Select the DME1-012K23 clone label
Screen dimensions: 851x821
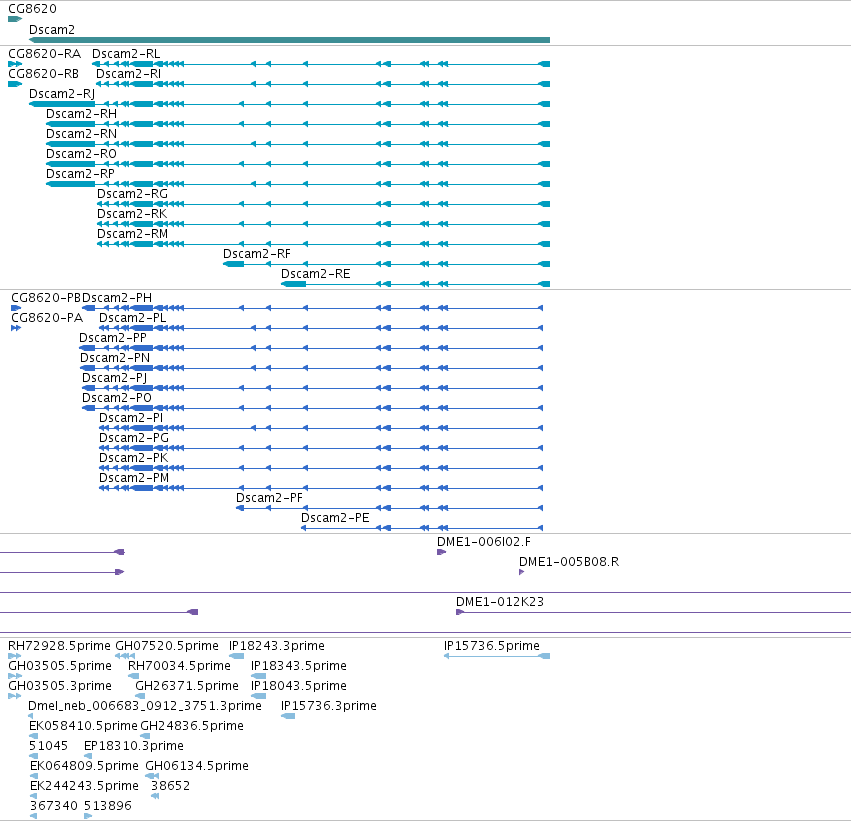pos(500,602)
